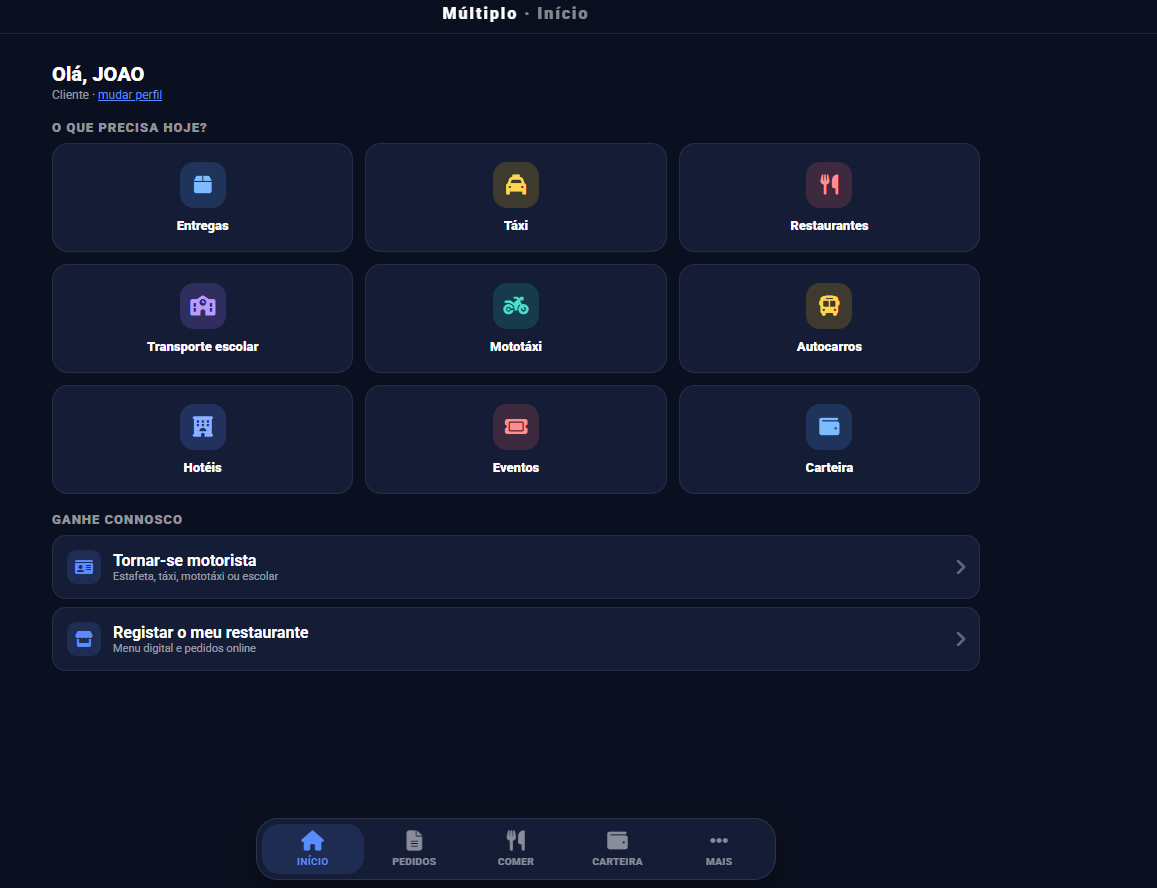Screen dimensions: 1157x888
Task: Open the Restaurantes fork and knife icon
Action: [829, 185]
